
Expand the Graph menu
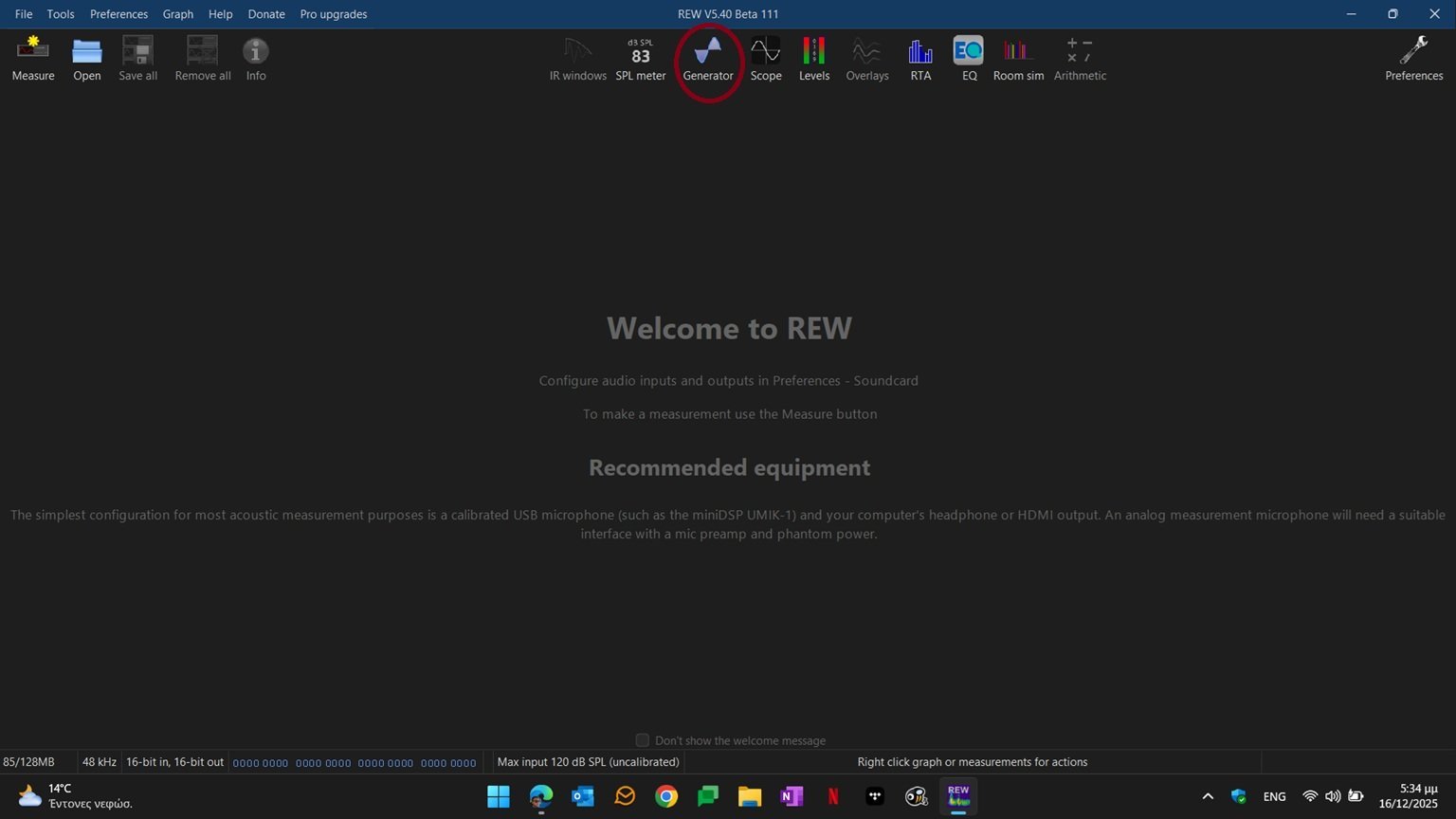(x=177, y=14)
